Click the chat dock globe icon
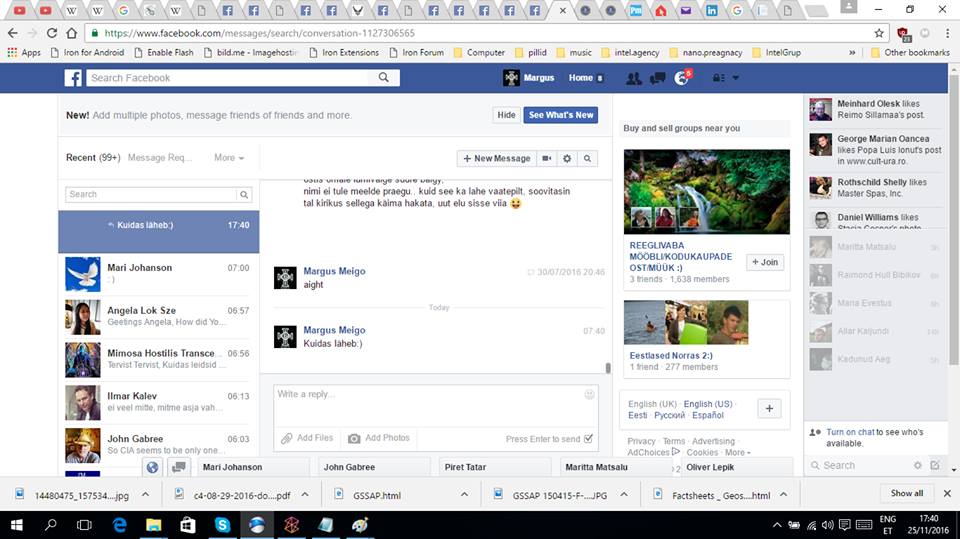This screenshot has width=960, height=539. [152, 467]
